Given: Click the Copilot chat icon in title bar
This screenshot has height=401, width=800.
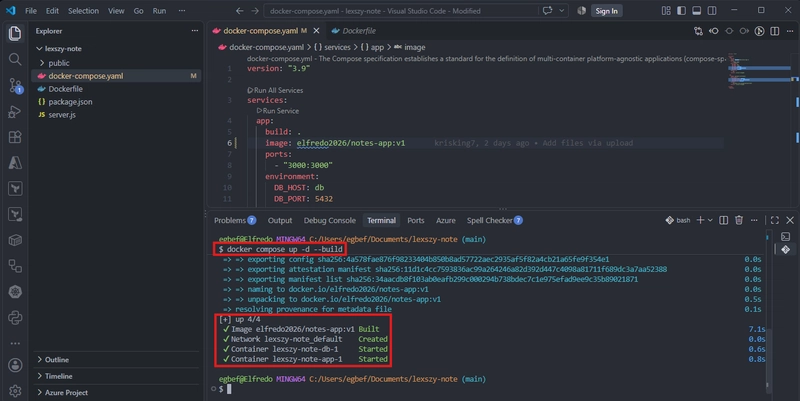Looking at the screenshot, I should click(547, 11).
